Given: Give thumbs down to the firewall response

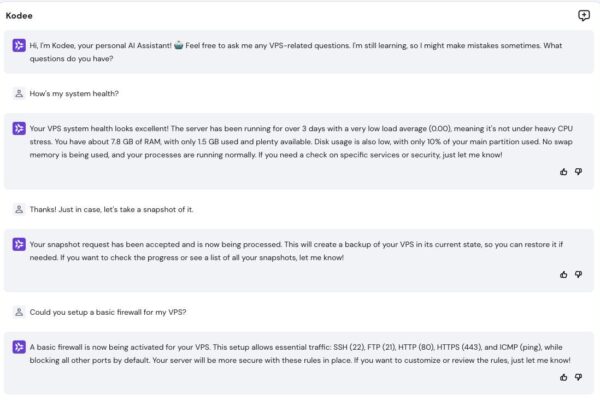Looking at the screenshot, I should [x=579, y=377].
